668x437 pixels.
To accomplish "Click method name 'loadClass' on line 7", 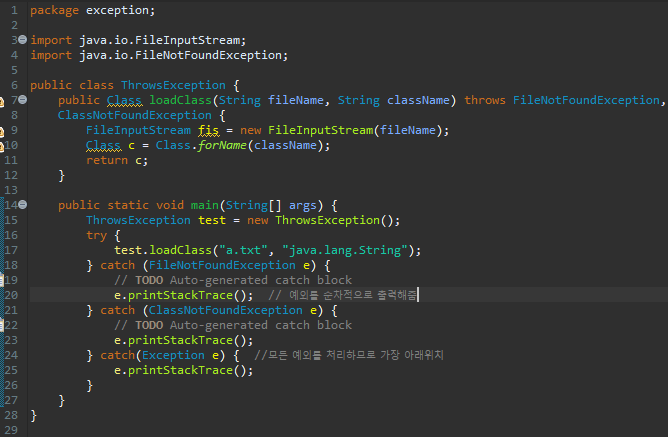I will click(180, 100).
